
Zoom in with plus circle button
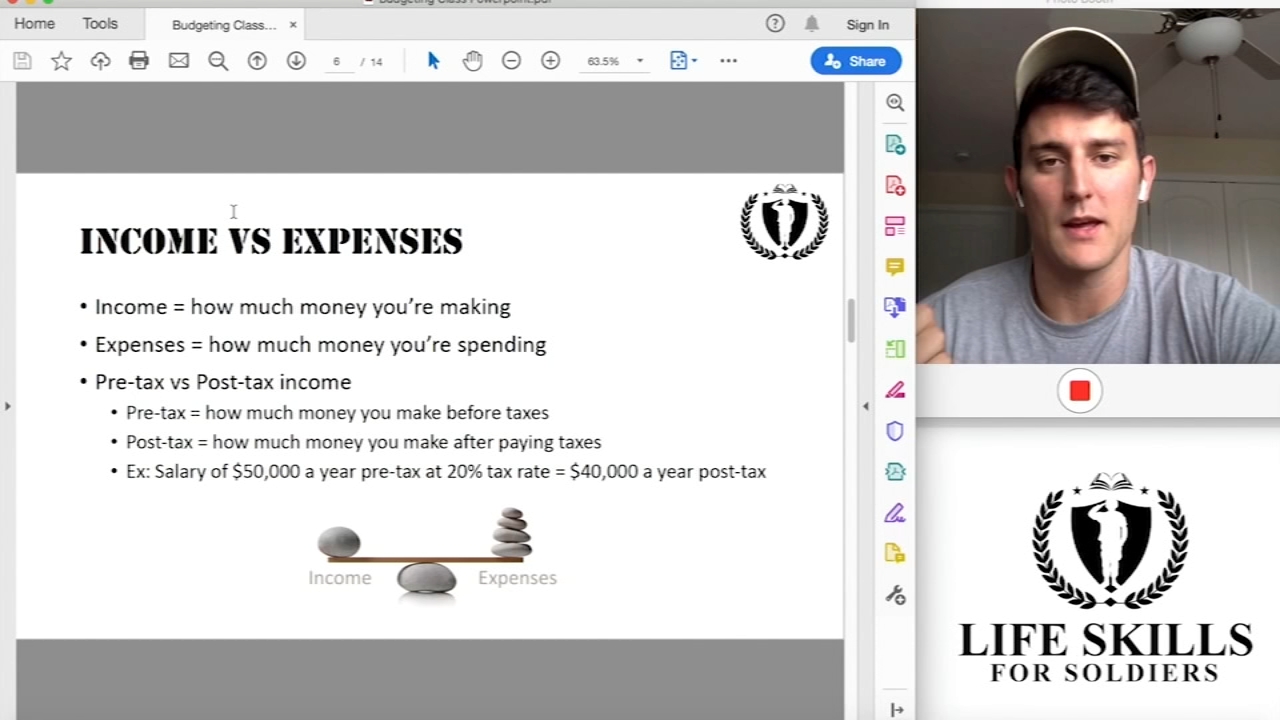(550, 61)
